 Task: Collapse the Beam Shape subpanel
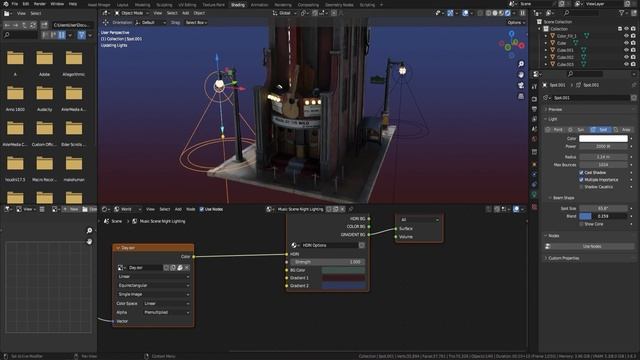point(563,198)
